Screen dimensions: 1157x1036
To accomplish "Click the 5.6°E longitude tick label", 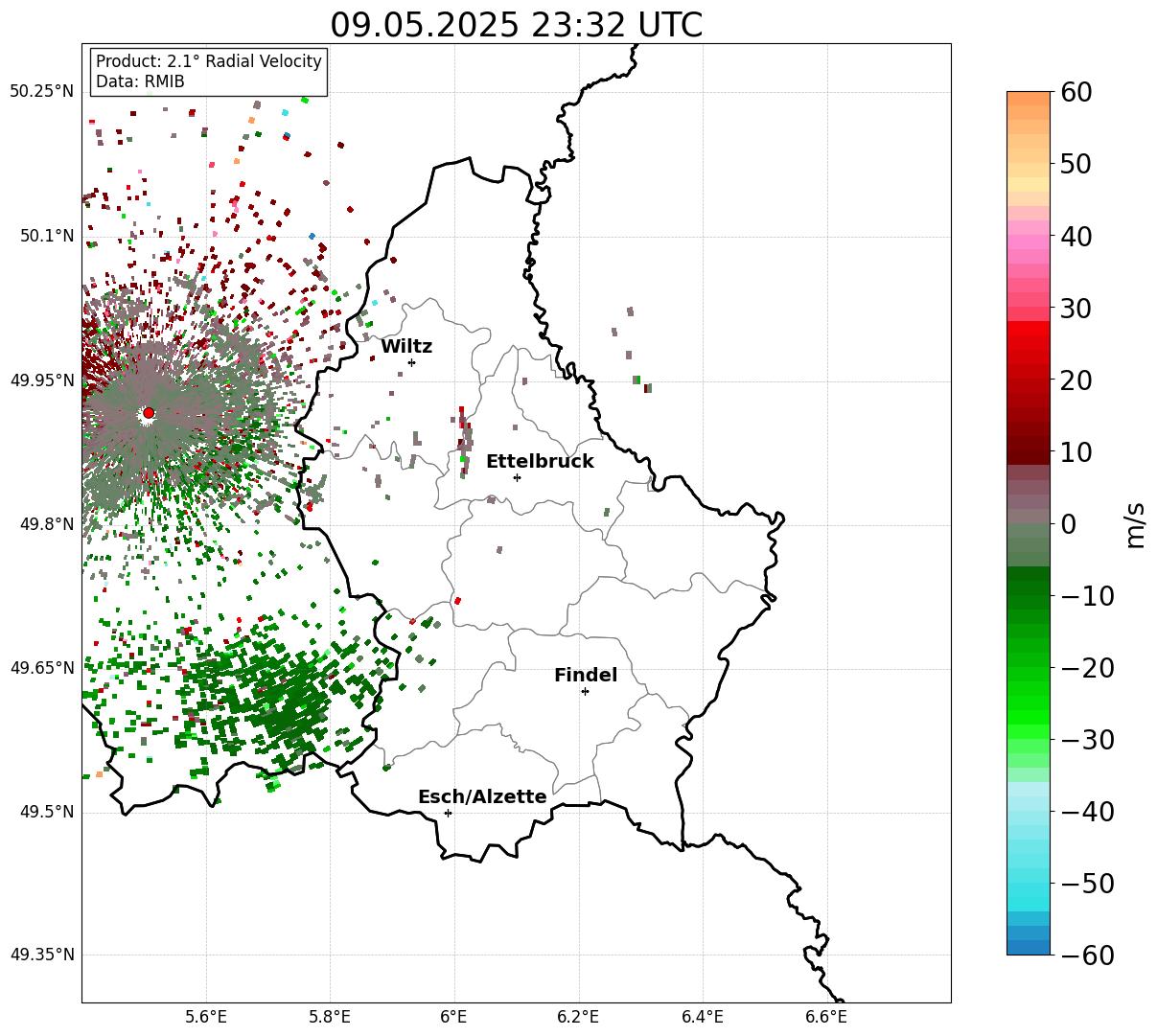I will 206,1017.
